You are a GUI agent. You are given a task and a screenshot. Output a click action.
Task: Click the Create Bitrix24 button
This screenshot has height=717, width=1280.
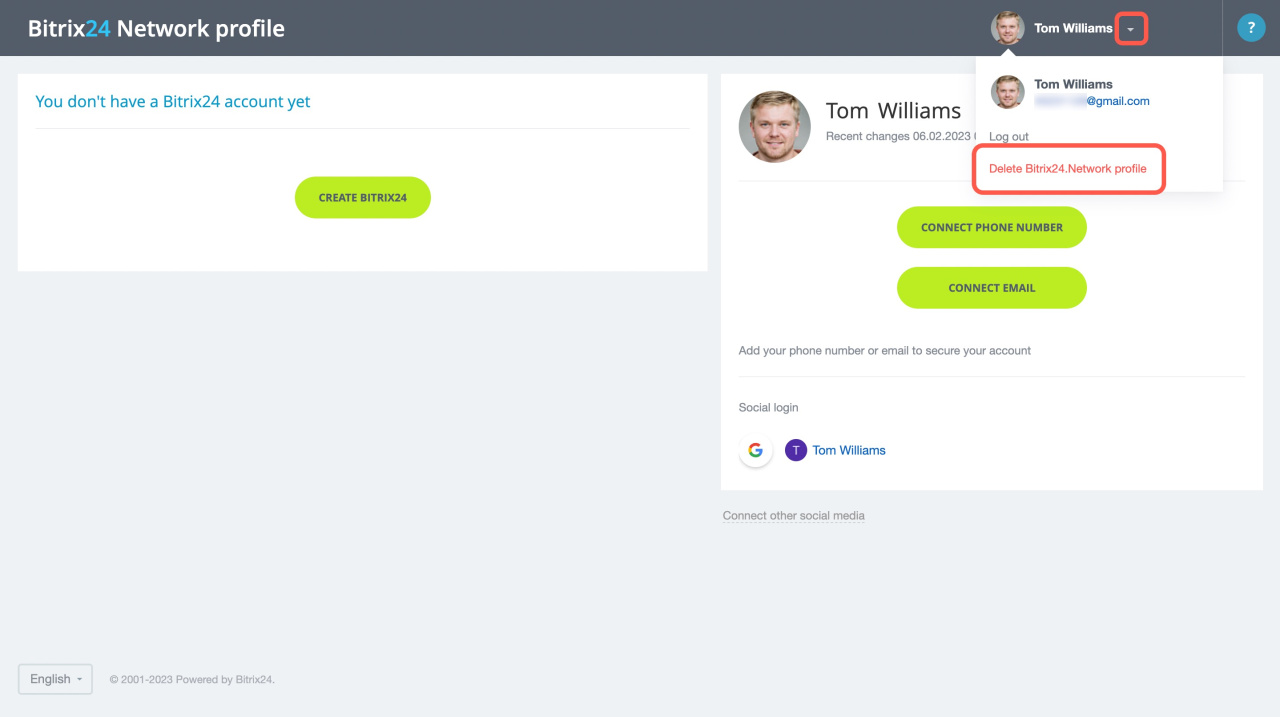coord(363,197)
